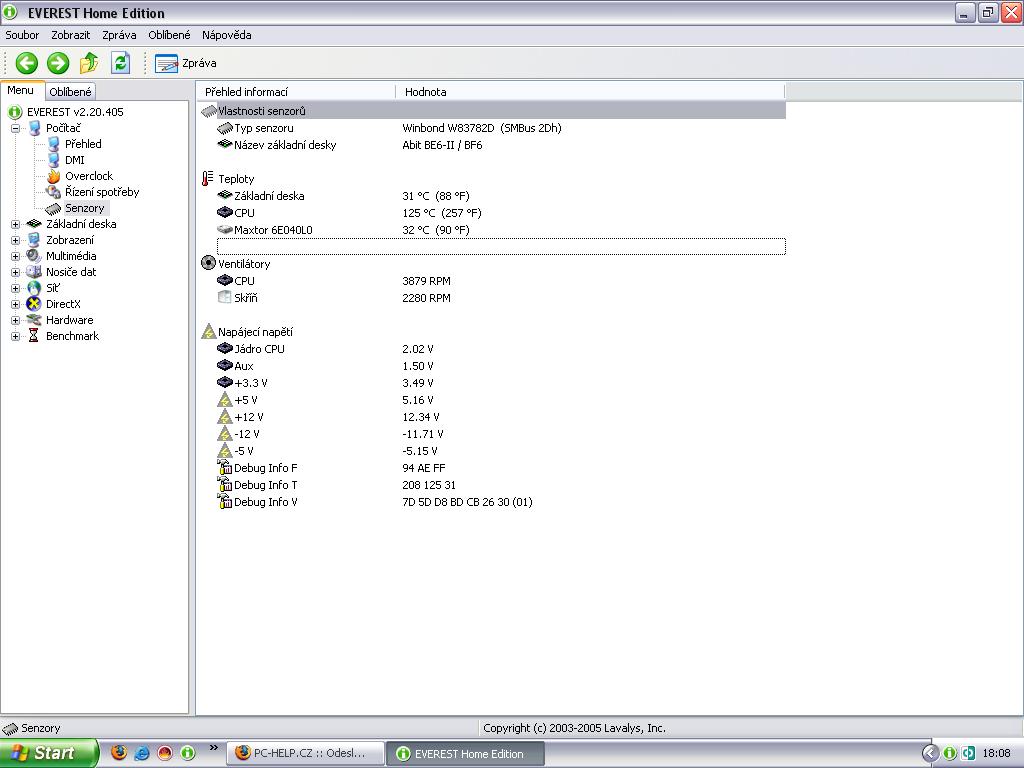Open the Soubor menu

22,35
